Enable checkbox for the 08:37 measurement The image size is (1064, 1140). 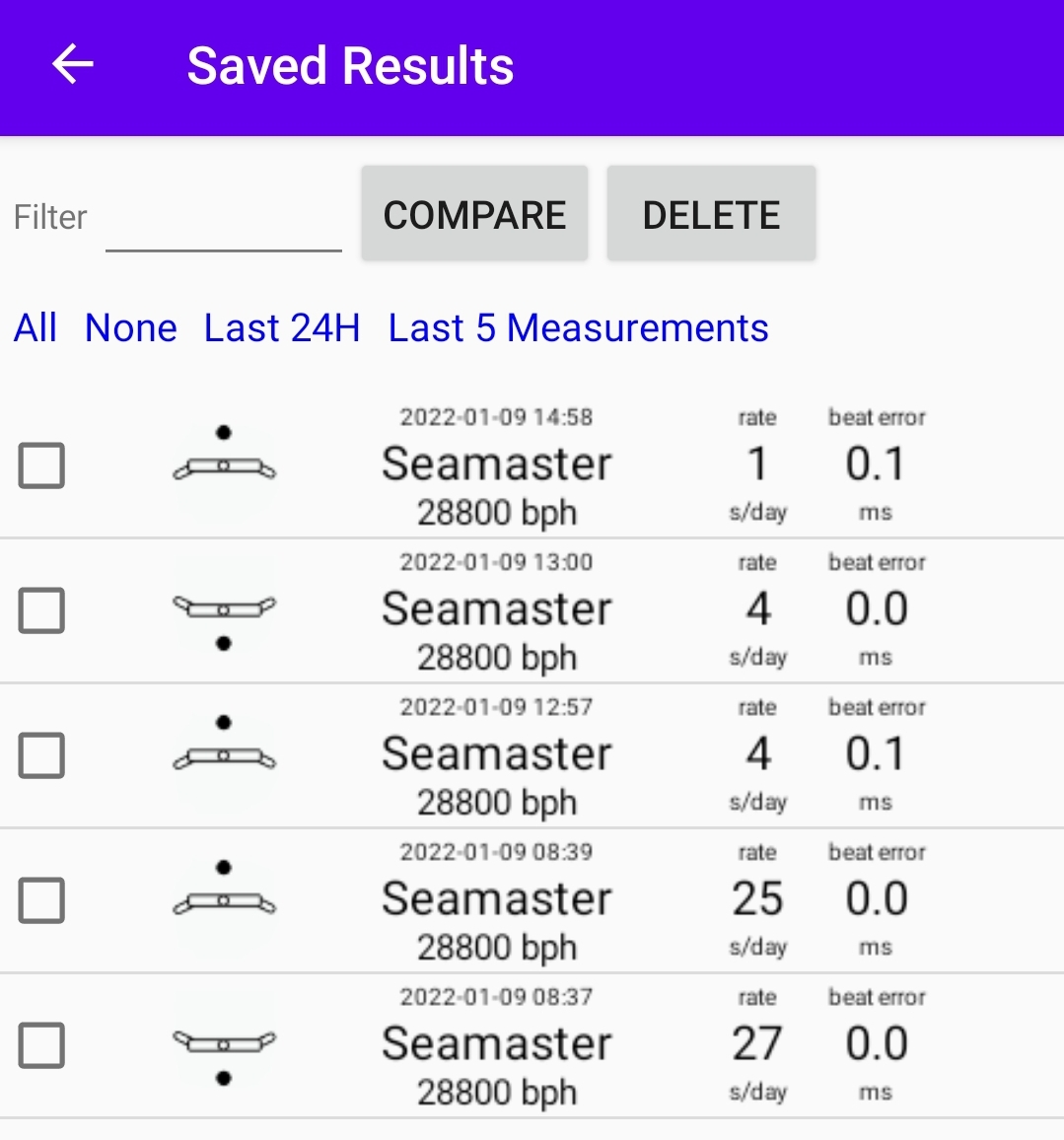(x=42, y=1045)
